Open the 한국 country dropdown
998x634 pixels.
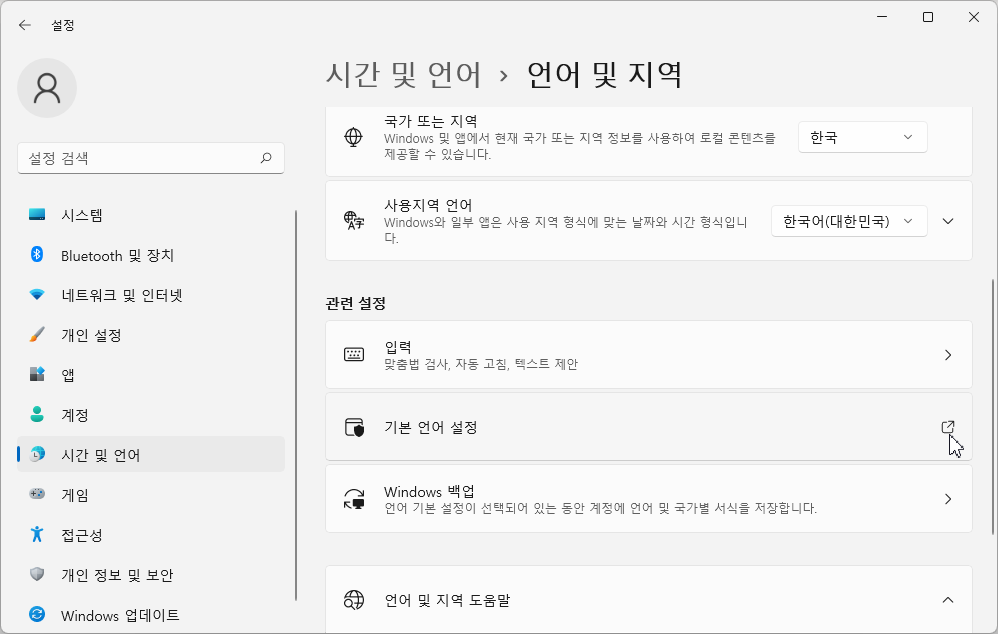862,137
